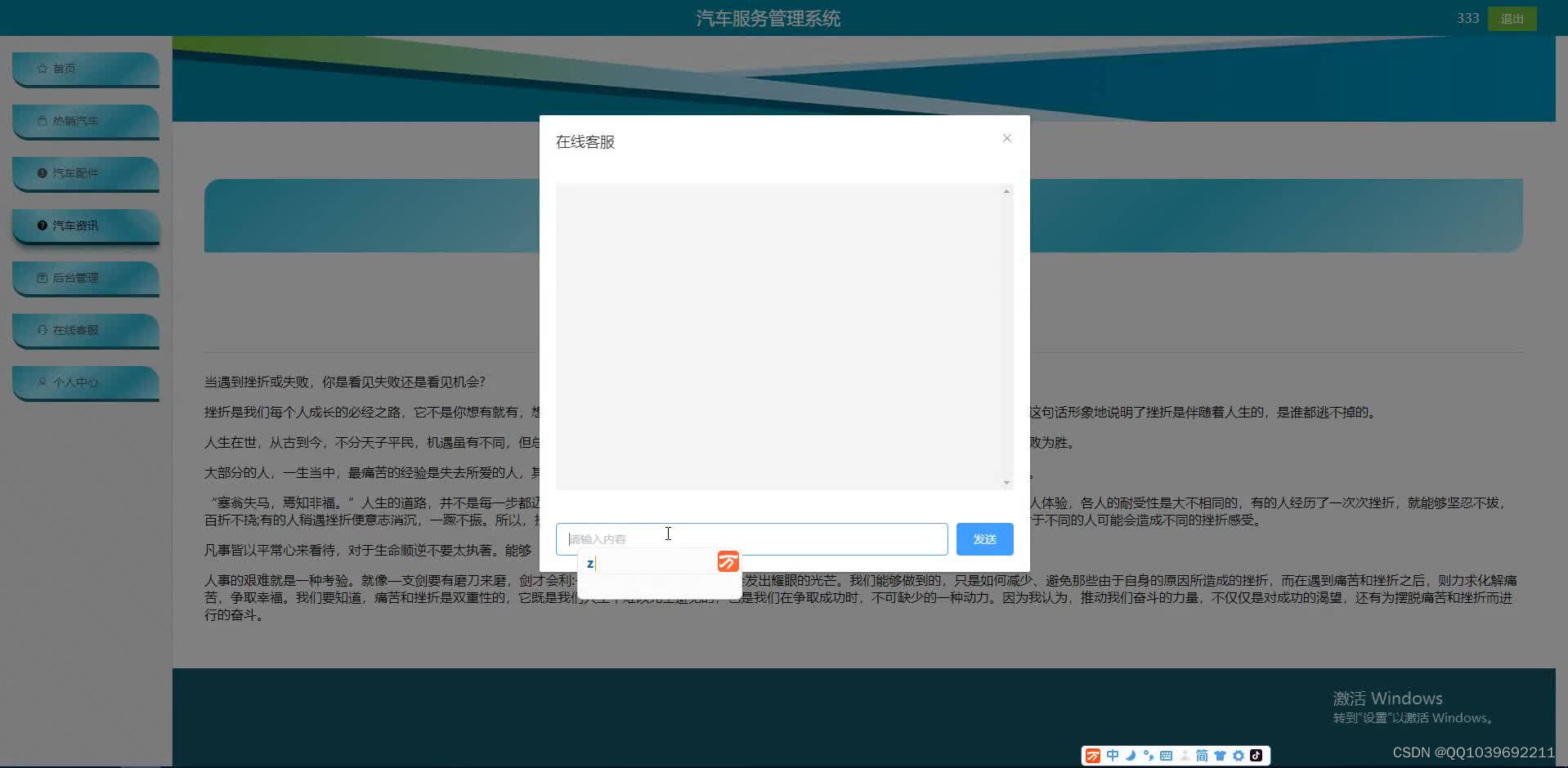Open the 首页 home sidebar item

pos(86,69)
